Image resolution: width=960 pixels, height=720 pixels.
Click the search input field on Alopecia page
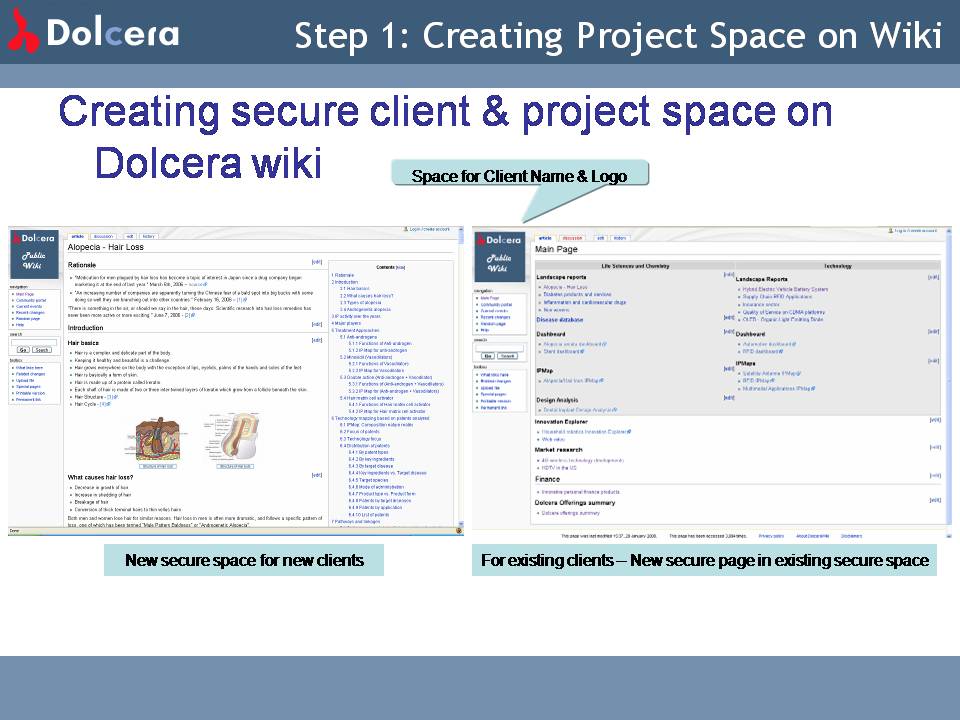tap(33, 342)
